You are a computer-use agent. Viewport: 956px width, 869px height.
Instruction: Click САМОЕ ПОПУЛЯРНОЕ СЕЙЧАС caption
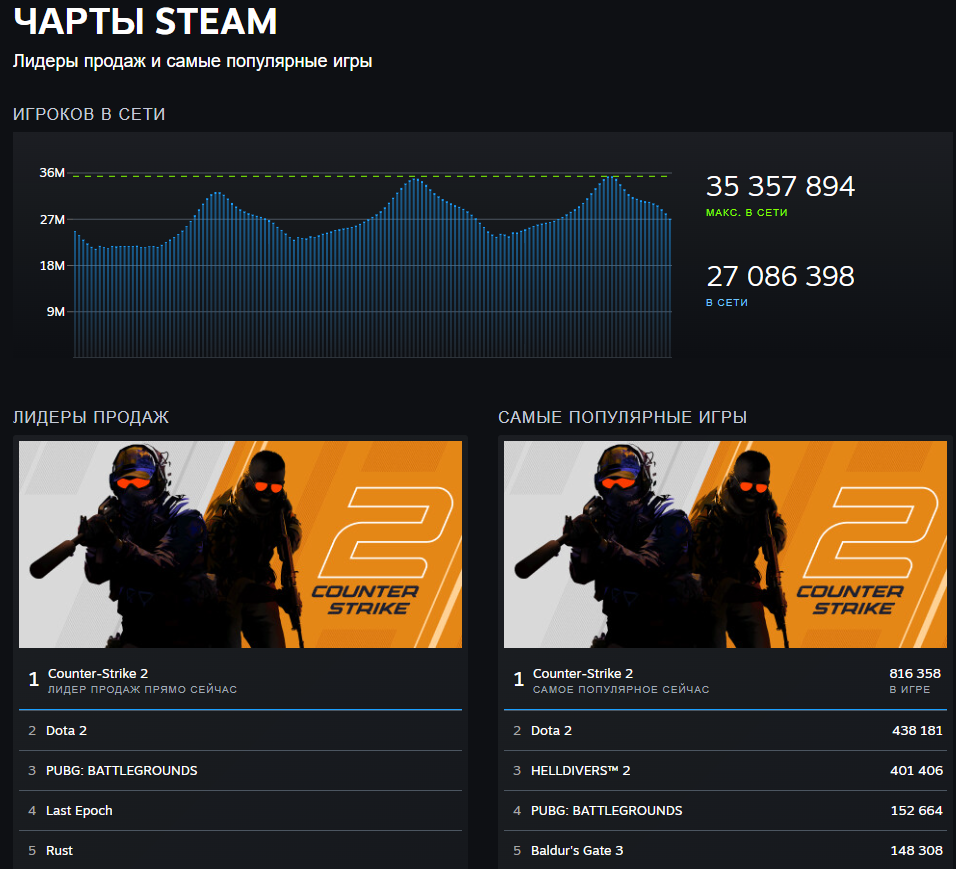tap(621, 690)
